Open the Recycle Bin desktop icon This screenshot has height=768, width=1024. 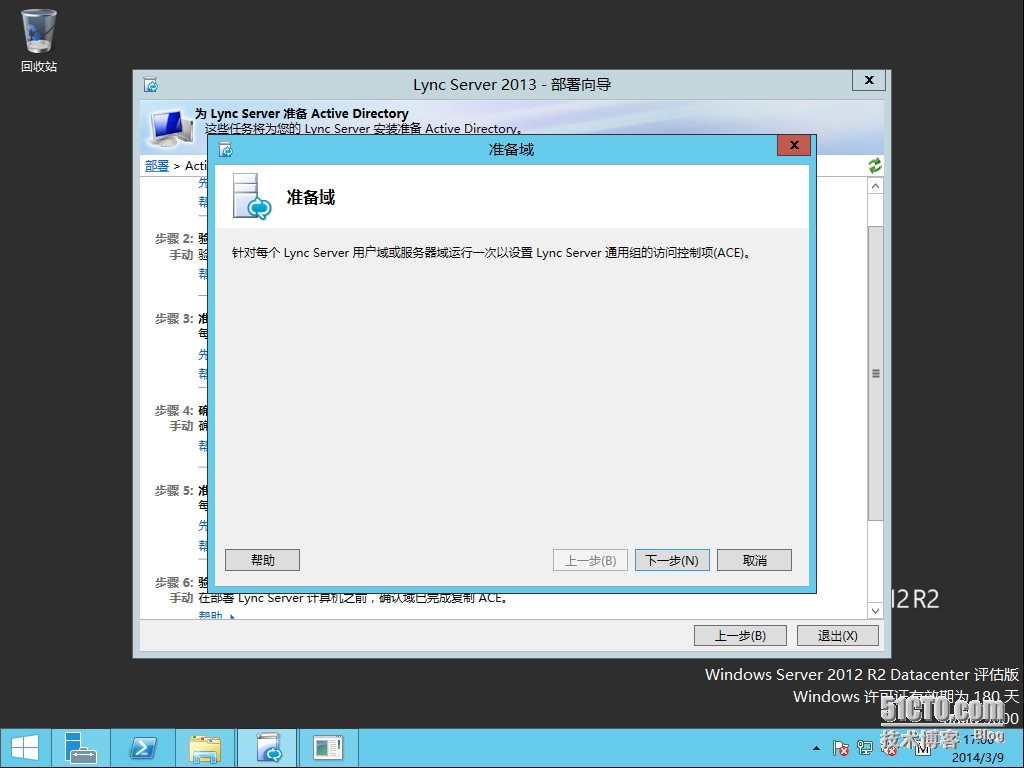coord(39,40)
